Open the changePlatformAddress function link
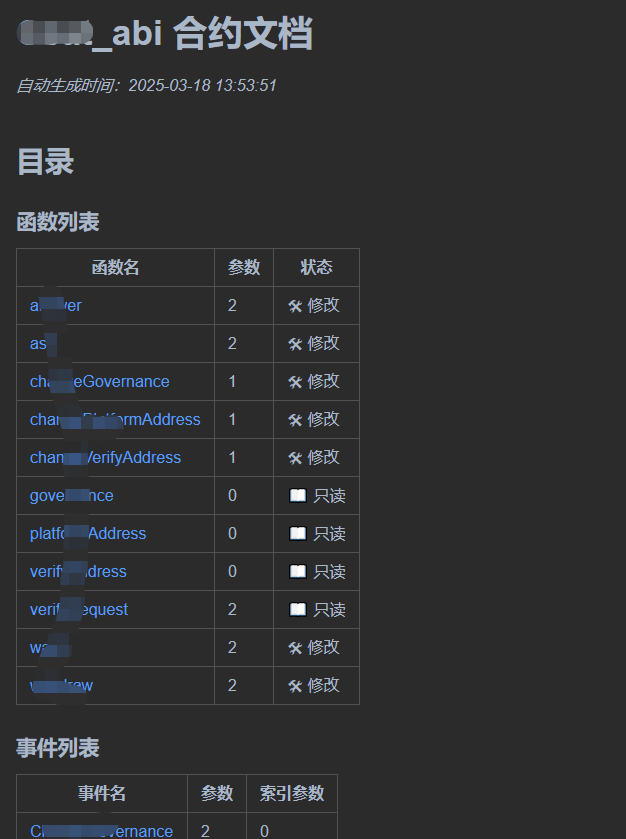The image size is (626, 839). [115, 420]
